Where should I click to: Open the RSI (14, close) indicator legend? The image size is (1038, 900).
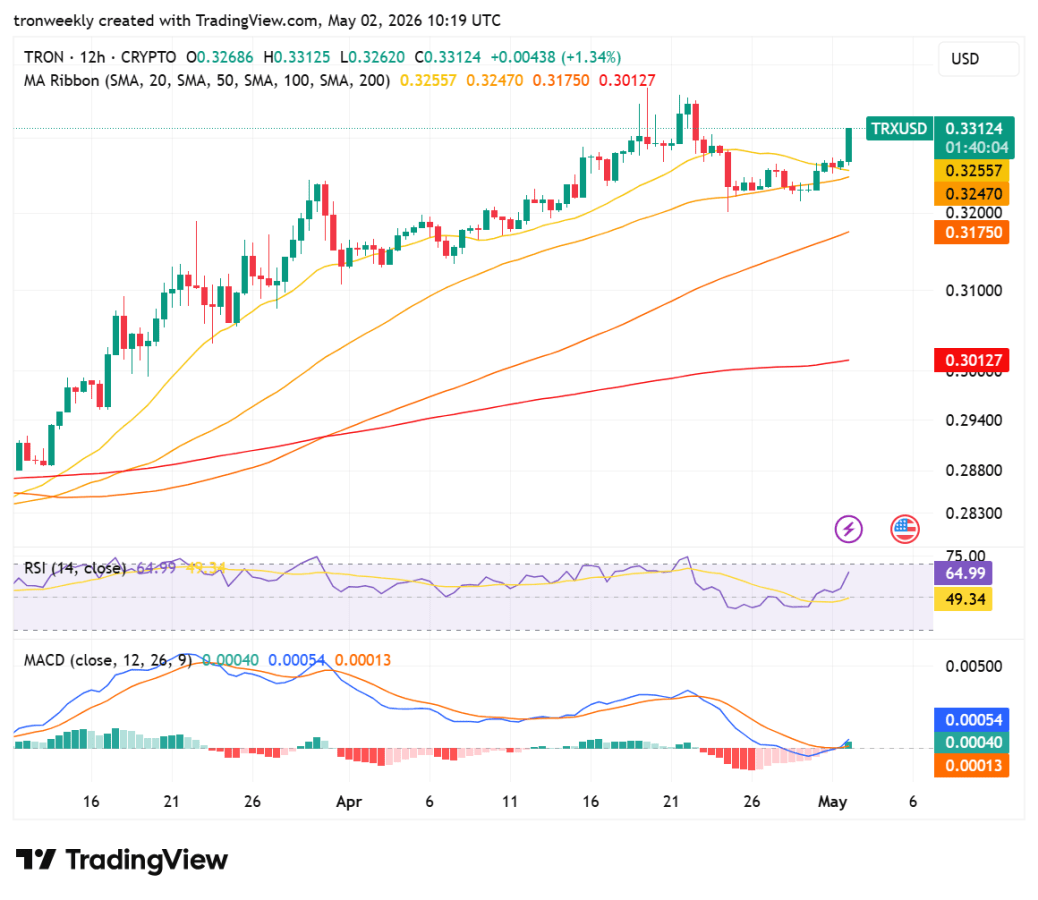75,568
